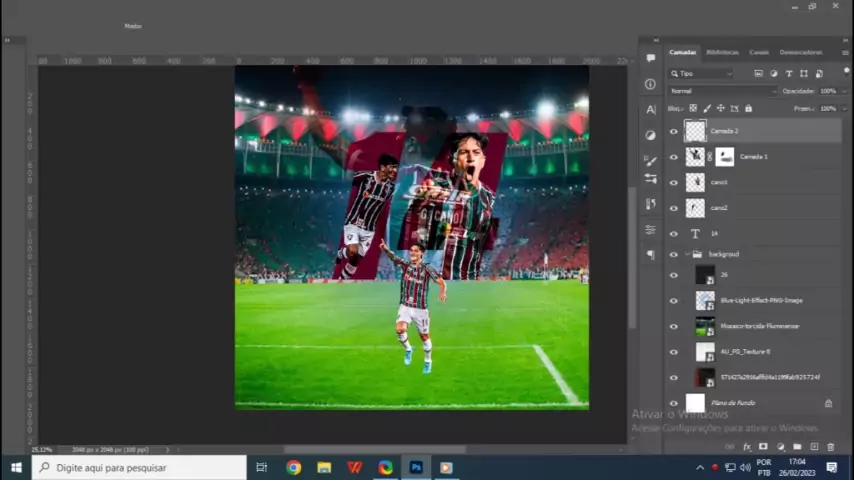This screenshot has height=480, width=854.
Task: Open the Normal blend mode dropdown
Action: point(722,91)
